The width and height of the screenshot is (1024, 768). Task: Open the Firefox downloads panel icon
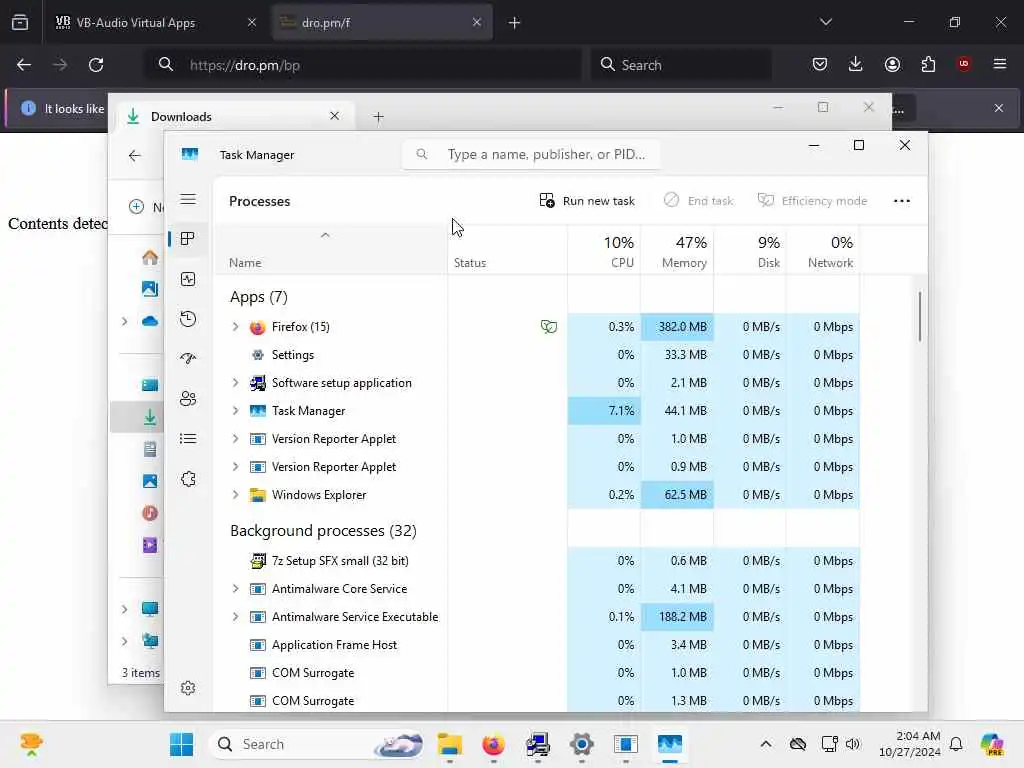(856, 64)
